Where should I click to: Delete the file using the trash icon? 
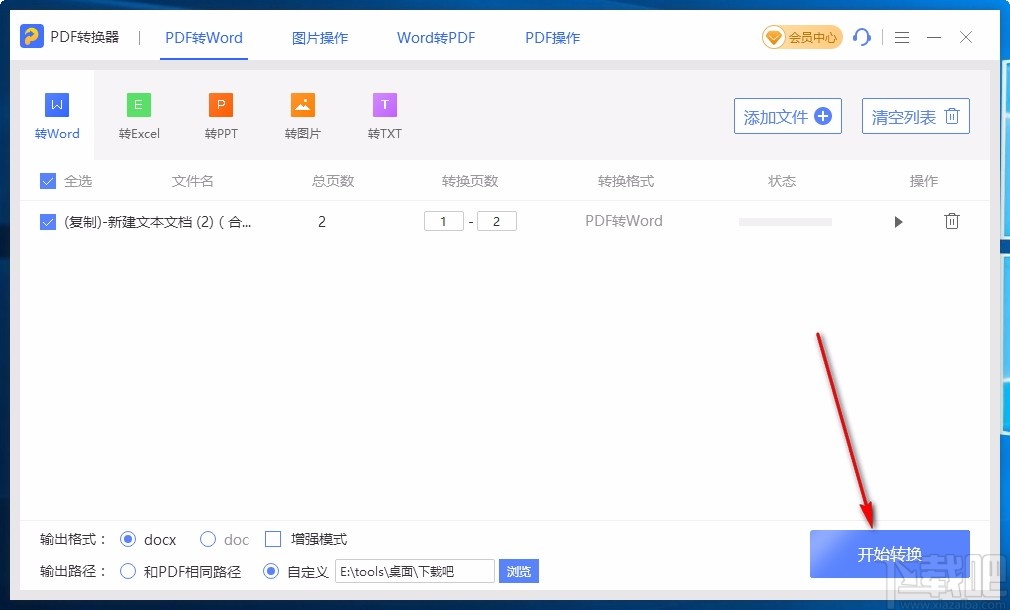951,221
